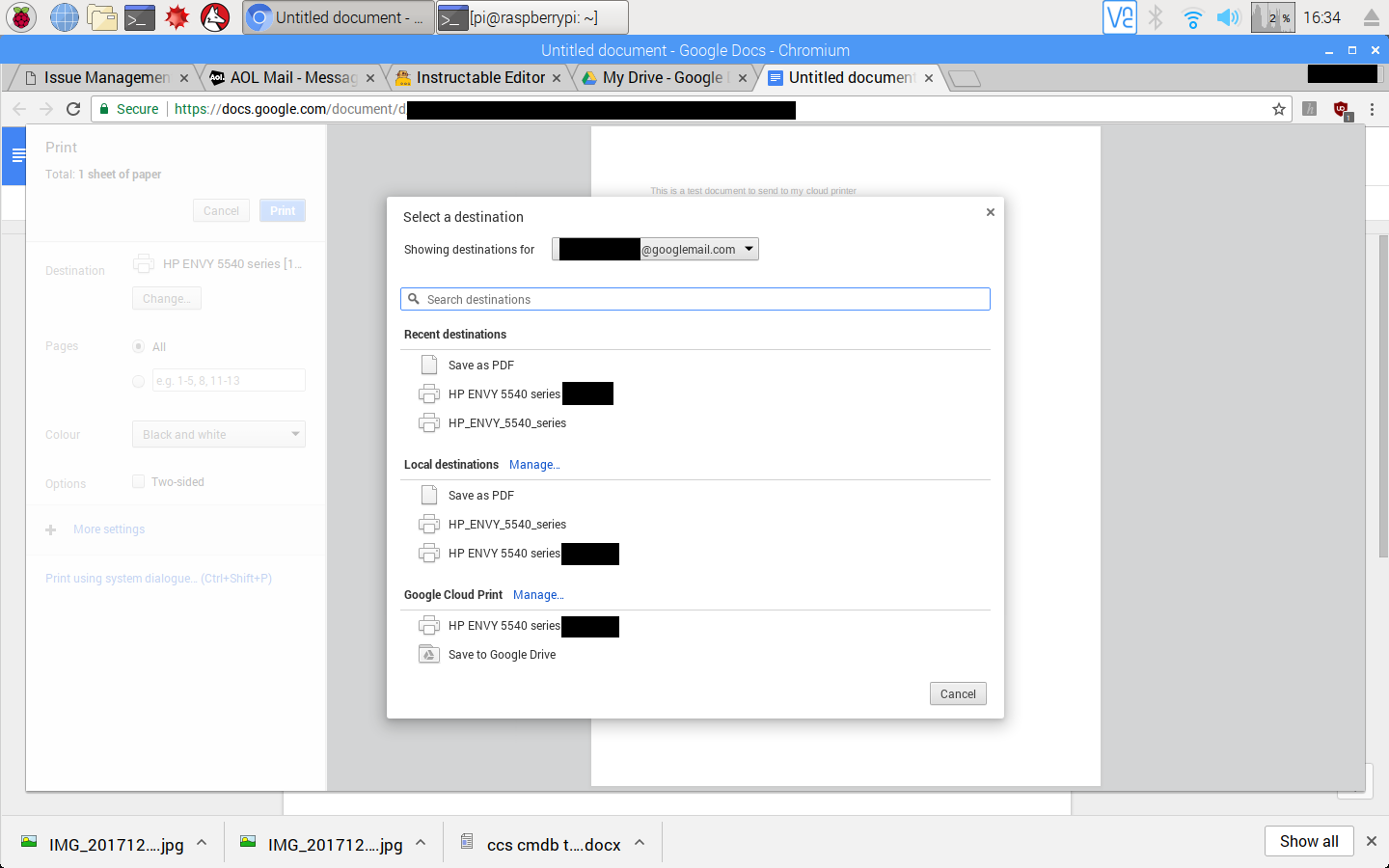Open the file manager from taskbar
This screenshot has height=868, width=1389.
101,16
